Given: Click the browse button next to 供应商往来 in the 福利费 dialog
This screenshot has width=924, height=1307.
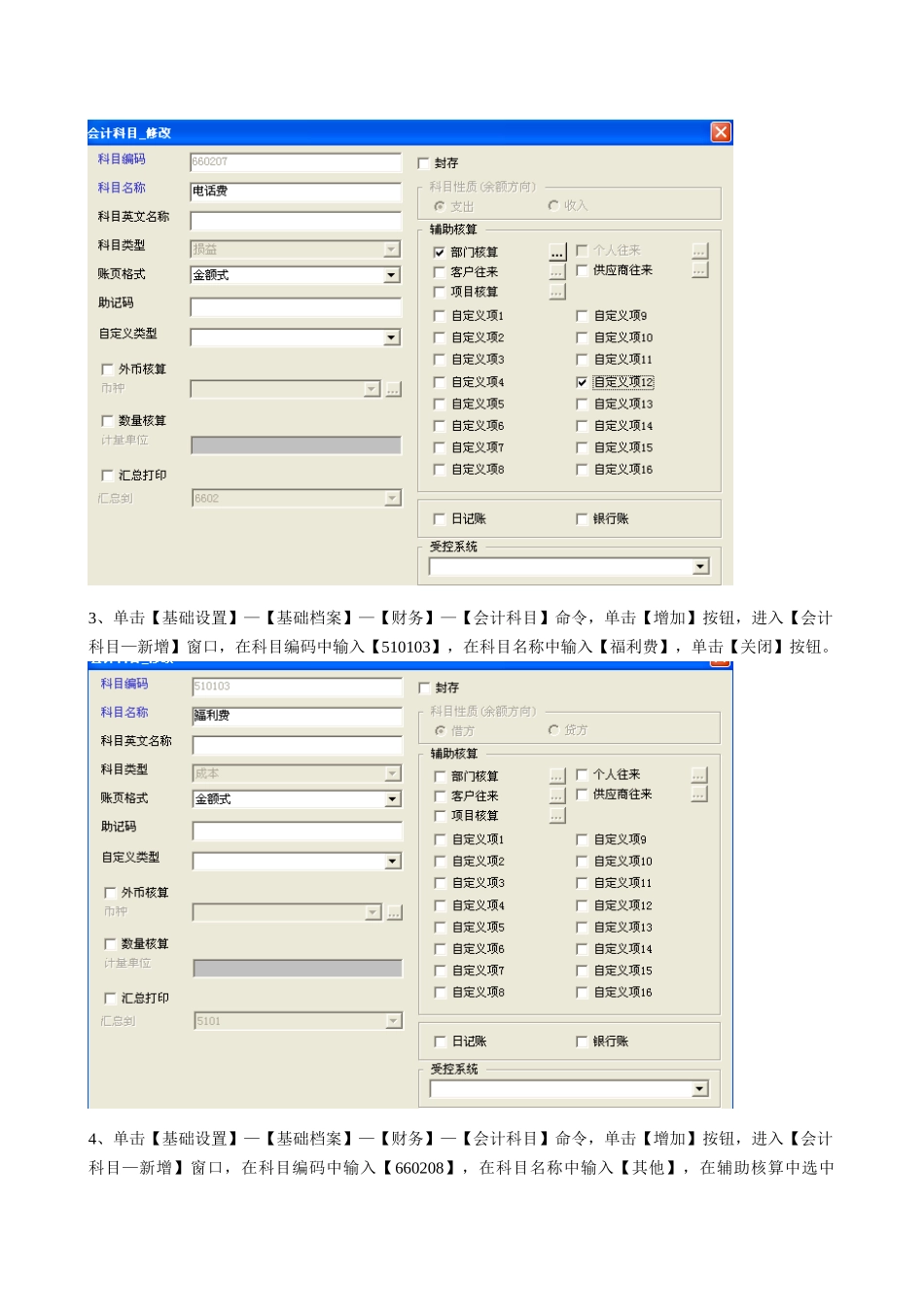Looking at the screenshot, I should (699, 795).
